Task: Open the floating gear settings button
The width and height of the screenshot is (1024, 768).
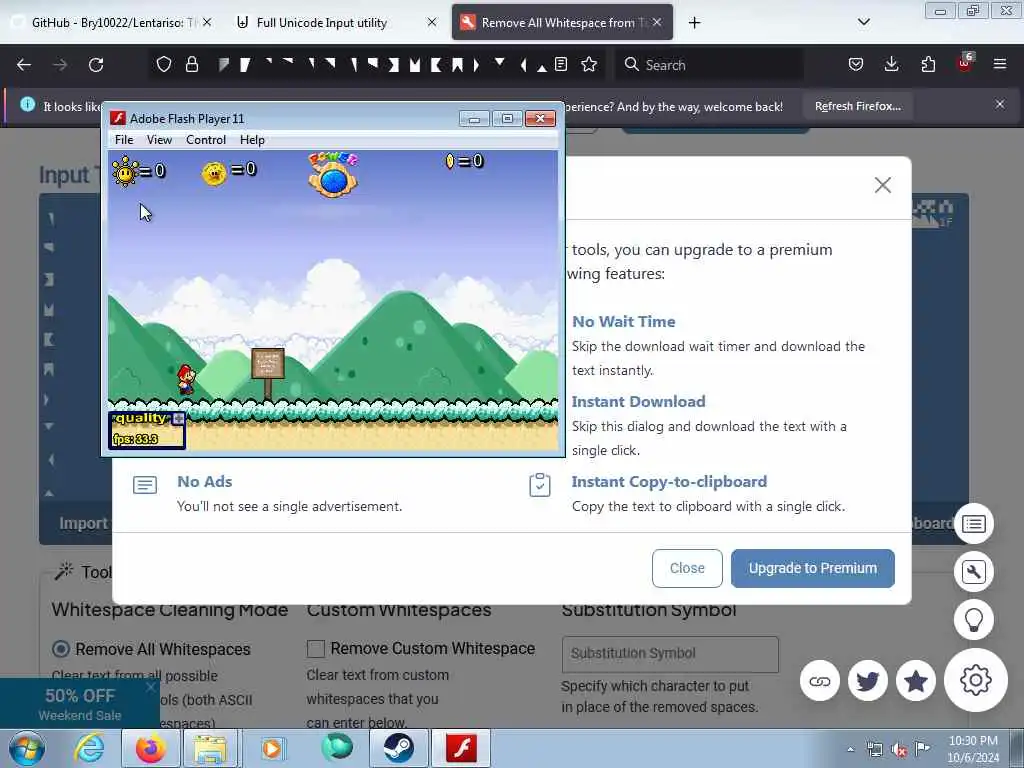Action: pyautogui.click(x=976, y=680)
